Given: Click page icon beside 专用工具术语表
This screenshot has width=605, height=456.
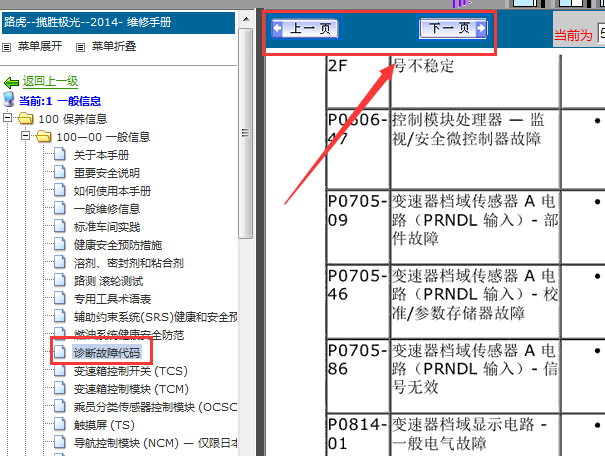Looking at the screenshot, I should click(x=59, y=298).
